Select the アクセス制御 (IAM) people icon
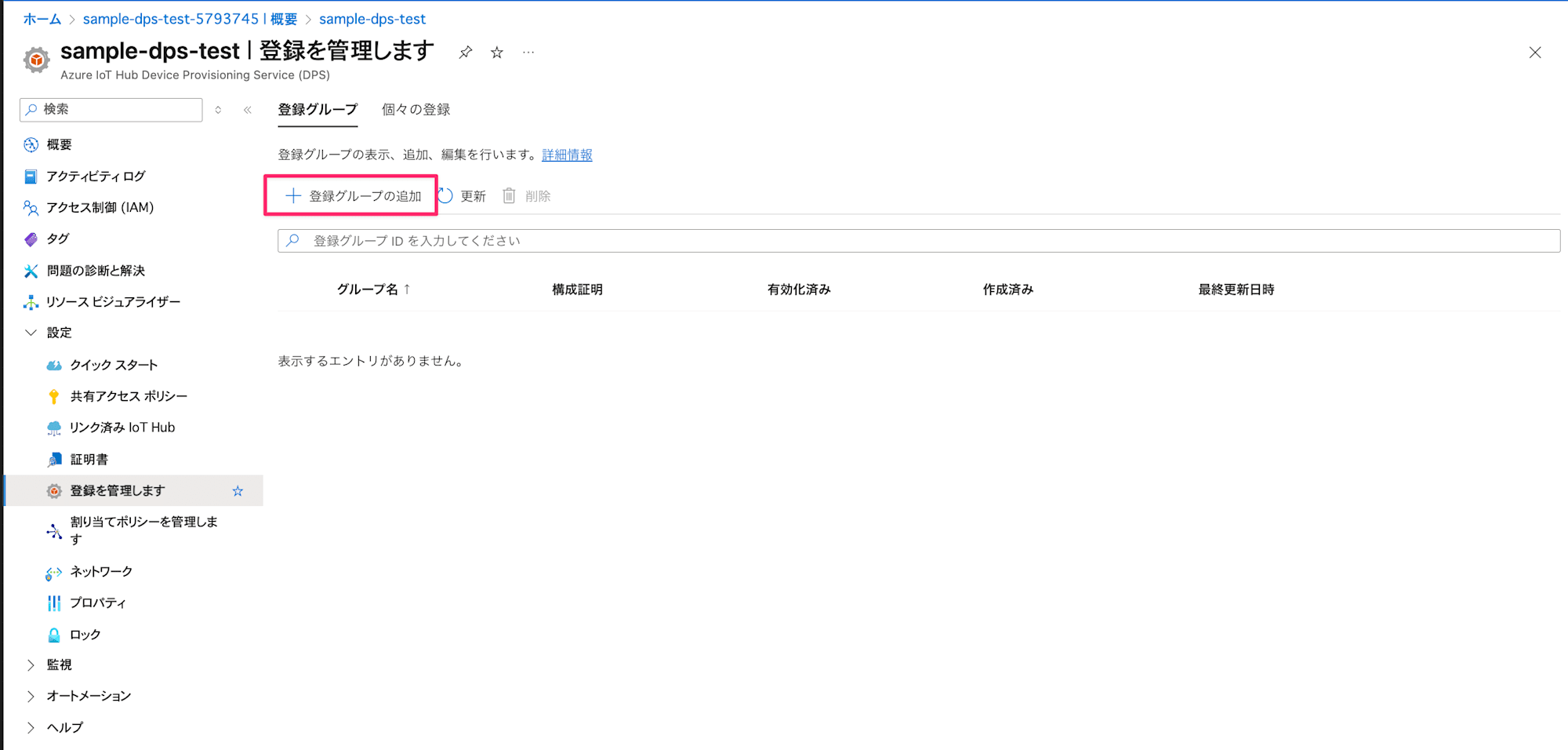This screenshot has height=750, width=1568. click(31, 208)
